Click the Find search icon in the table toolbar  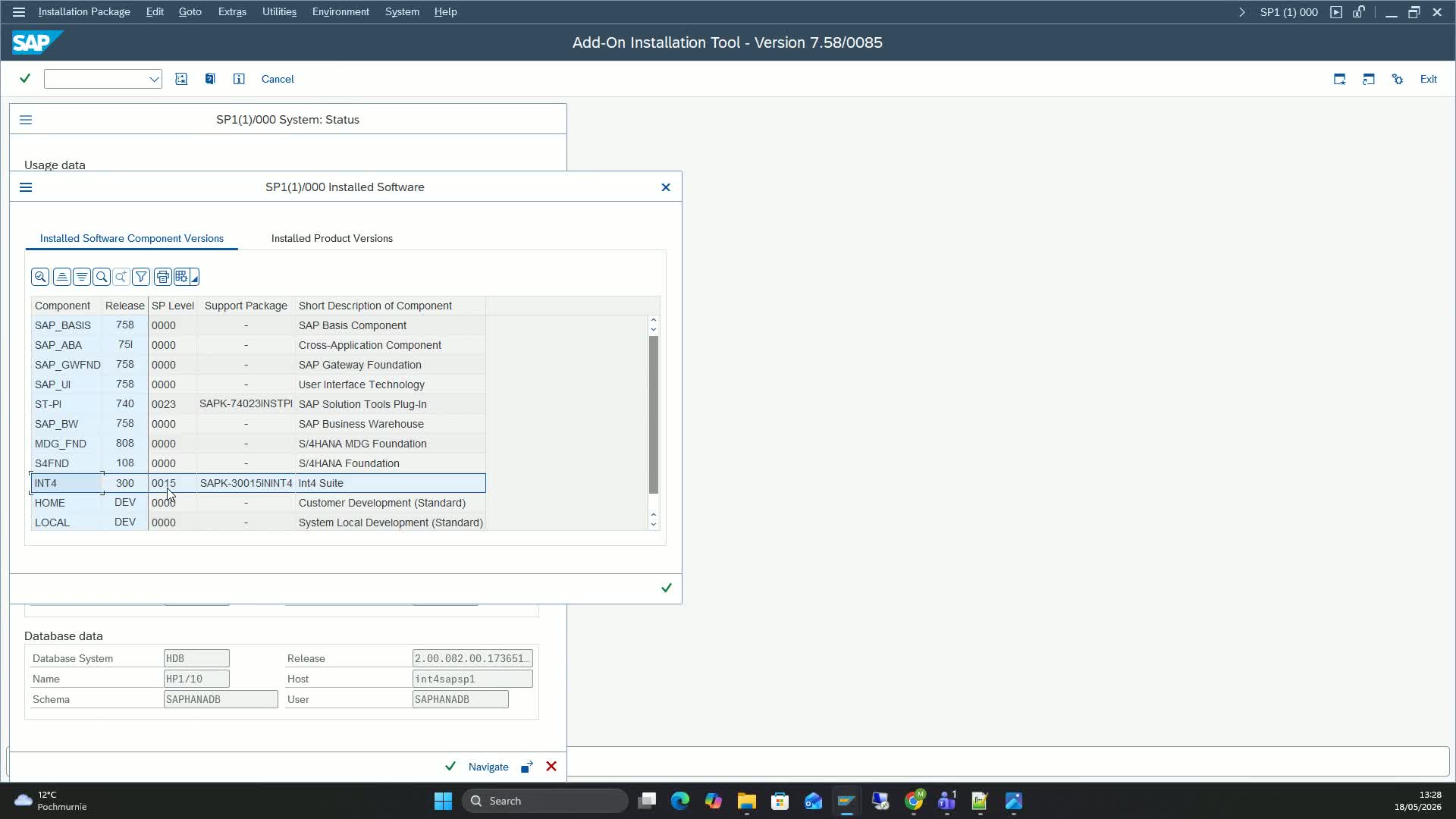click(x=102, y=277)
